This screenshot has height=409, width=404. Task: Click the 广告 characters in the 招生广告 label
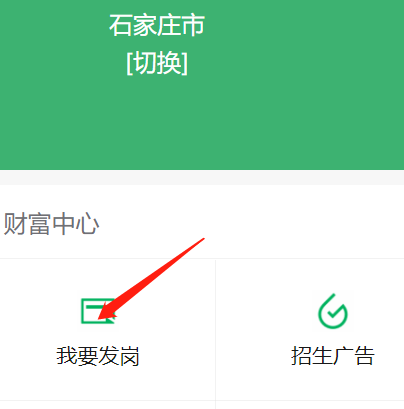click(354, 356)
